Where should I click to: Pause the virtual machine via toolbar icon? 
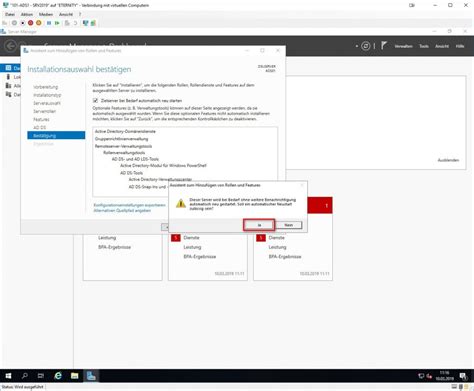coord(49,23)
